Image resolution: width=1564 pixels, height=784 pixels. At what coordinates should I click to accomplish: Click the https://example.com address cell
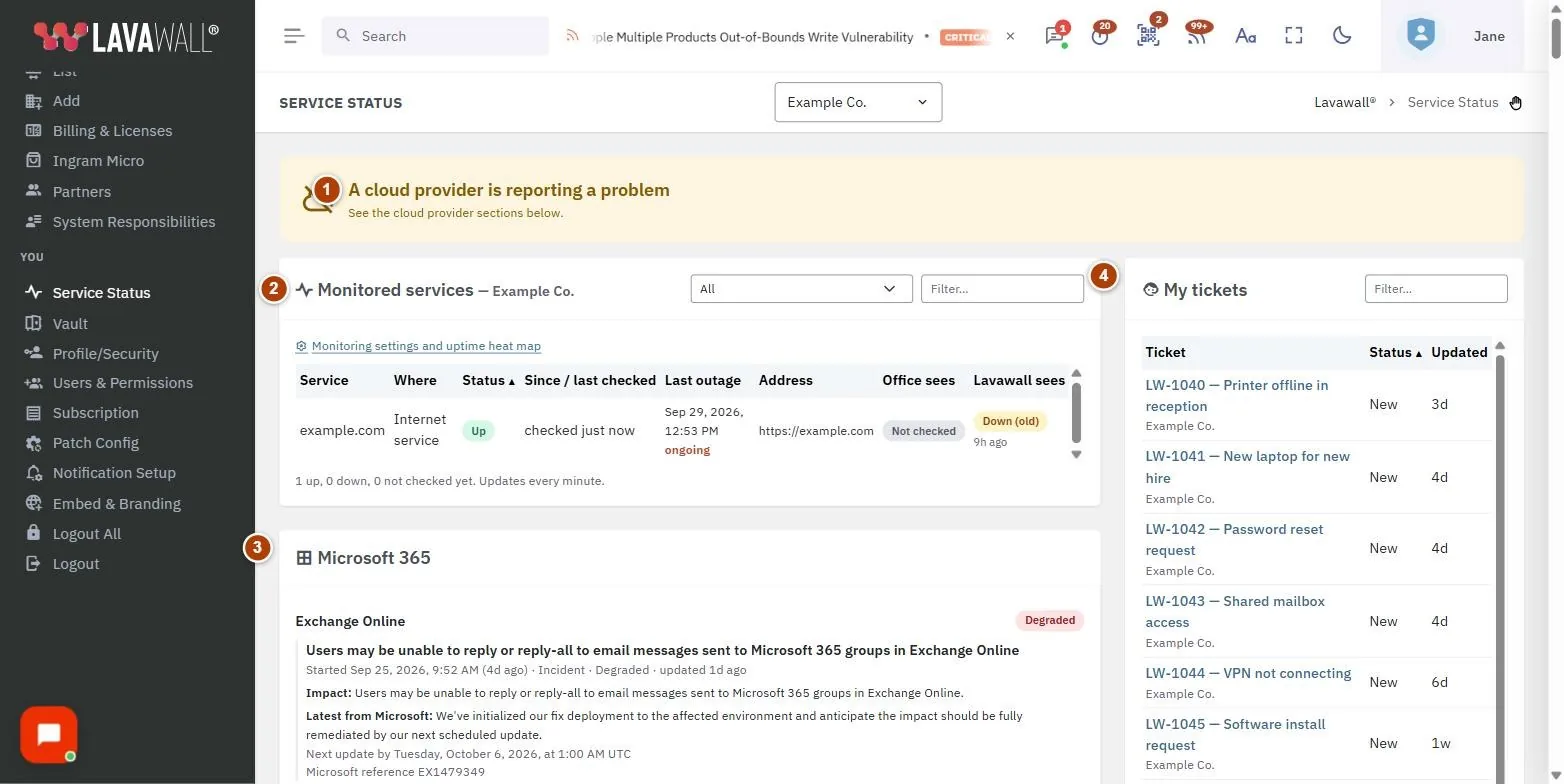(x=816, y=431)
